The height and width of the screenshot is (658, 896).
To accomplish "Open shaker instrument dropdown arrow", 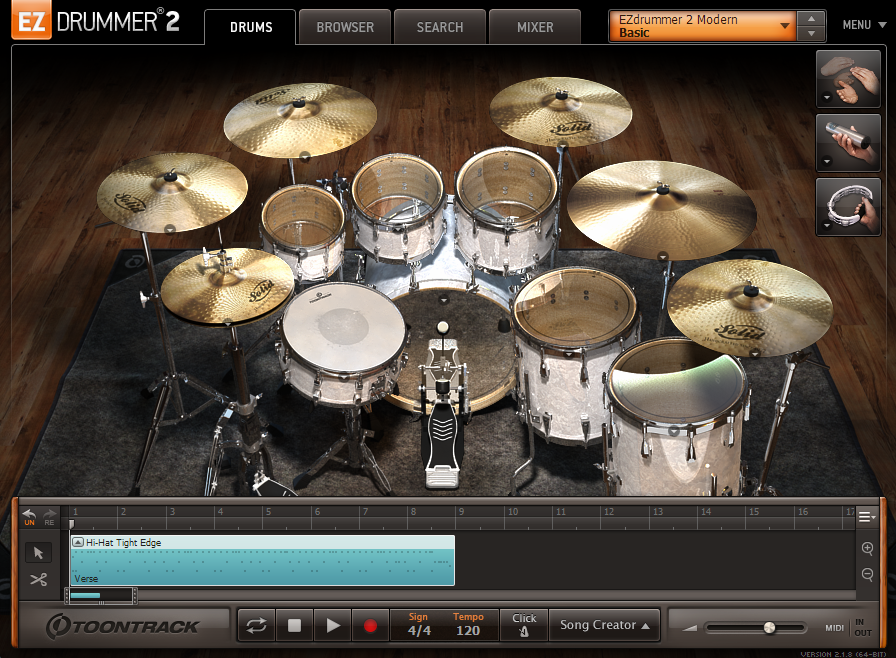I will tap(827, 162).
